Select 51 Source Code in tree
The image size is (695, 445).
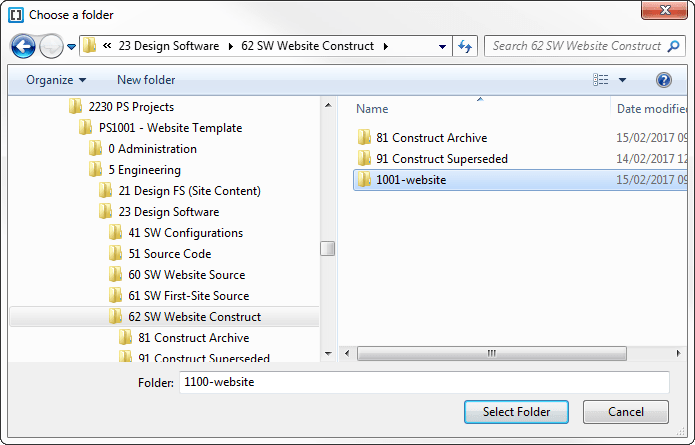tap(170, 254)
